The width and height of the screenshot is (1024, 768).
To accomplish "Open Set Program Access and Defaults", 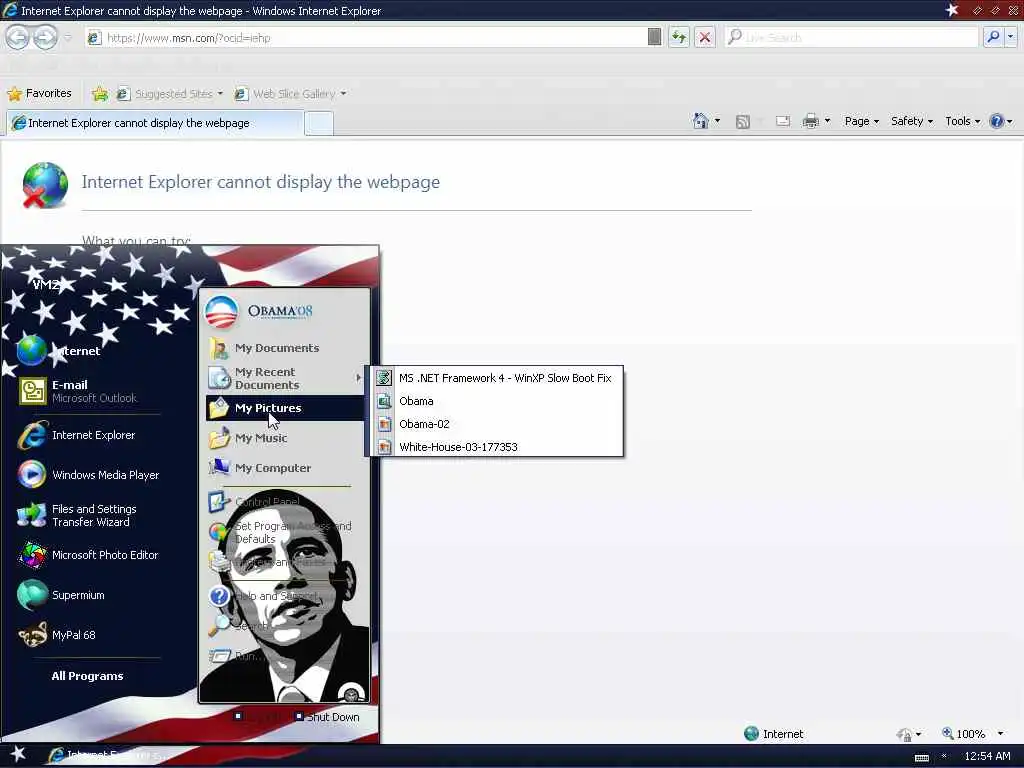I will point(285,532).
